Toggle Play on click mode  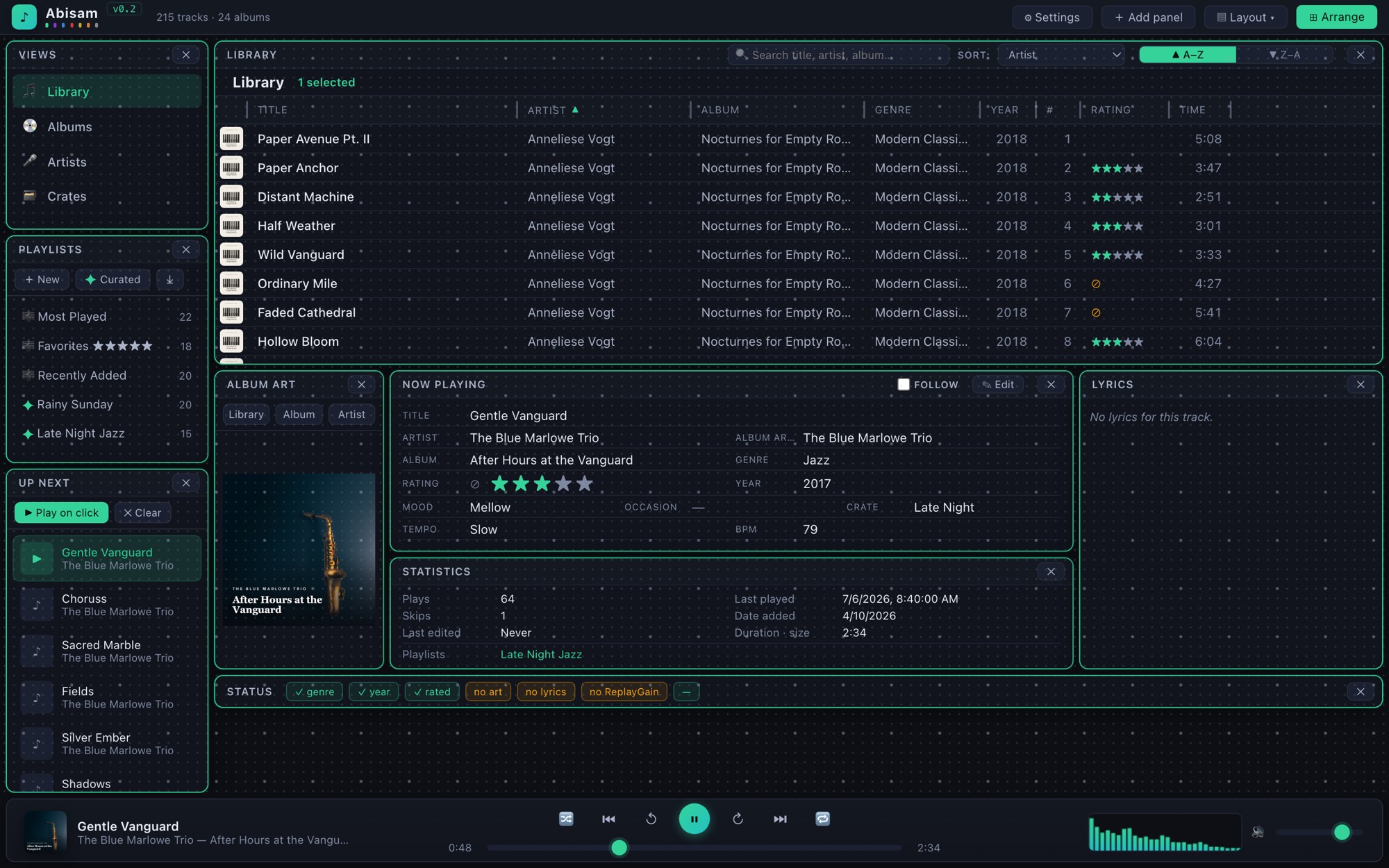pos(62,512)
